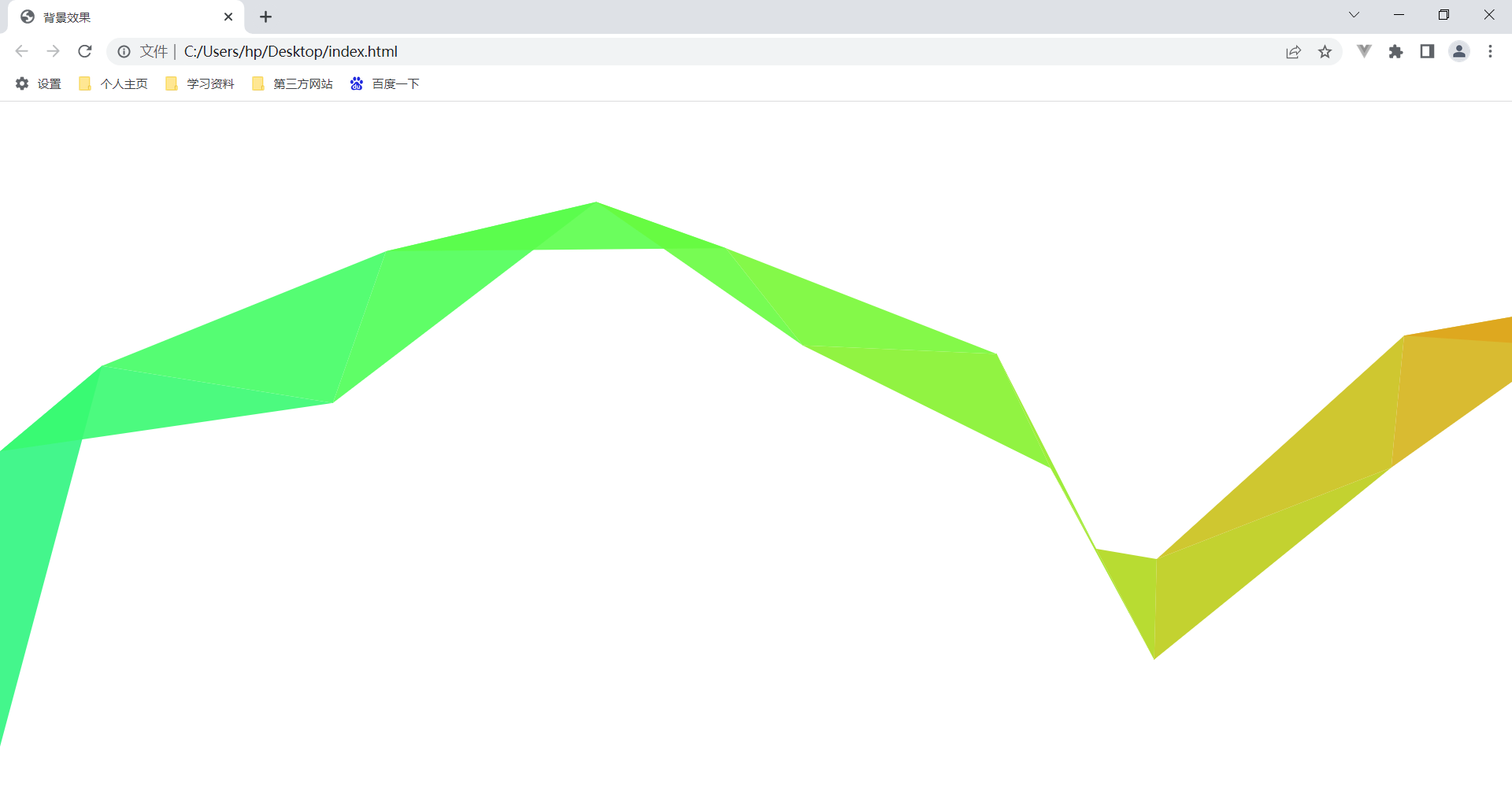Reload the page with the refresh icon

(85, 51)
